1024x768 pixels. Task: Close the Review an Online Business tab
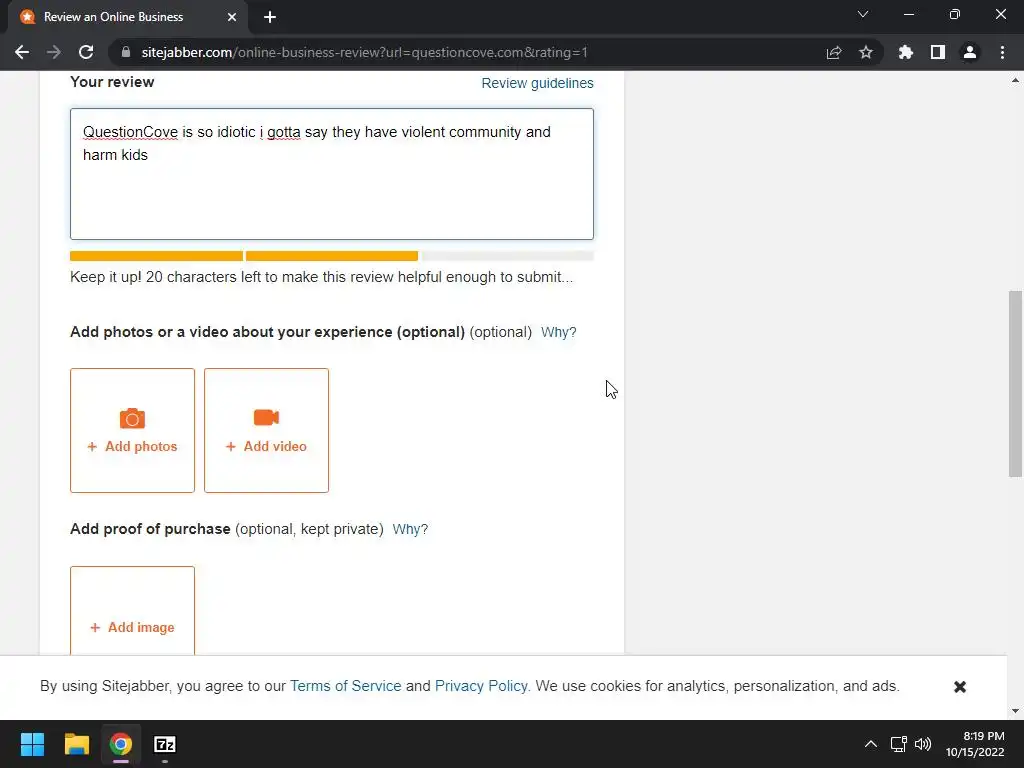point(232,17)
